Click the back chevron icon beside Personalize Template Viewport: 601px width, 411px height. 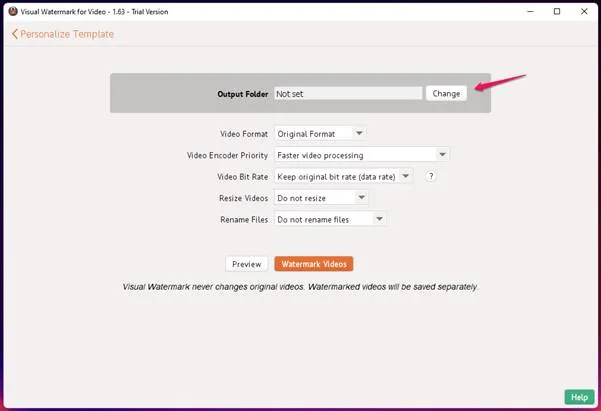[x=15, y=34]
